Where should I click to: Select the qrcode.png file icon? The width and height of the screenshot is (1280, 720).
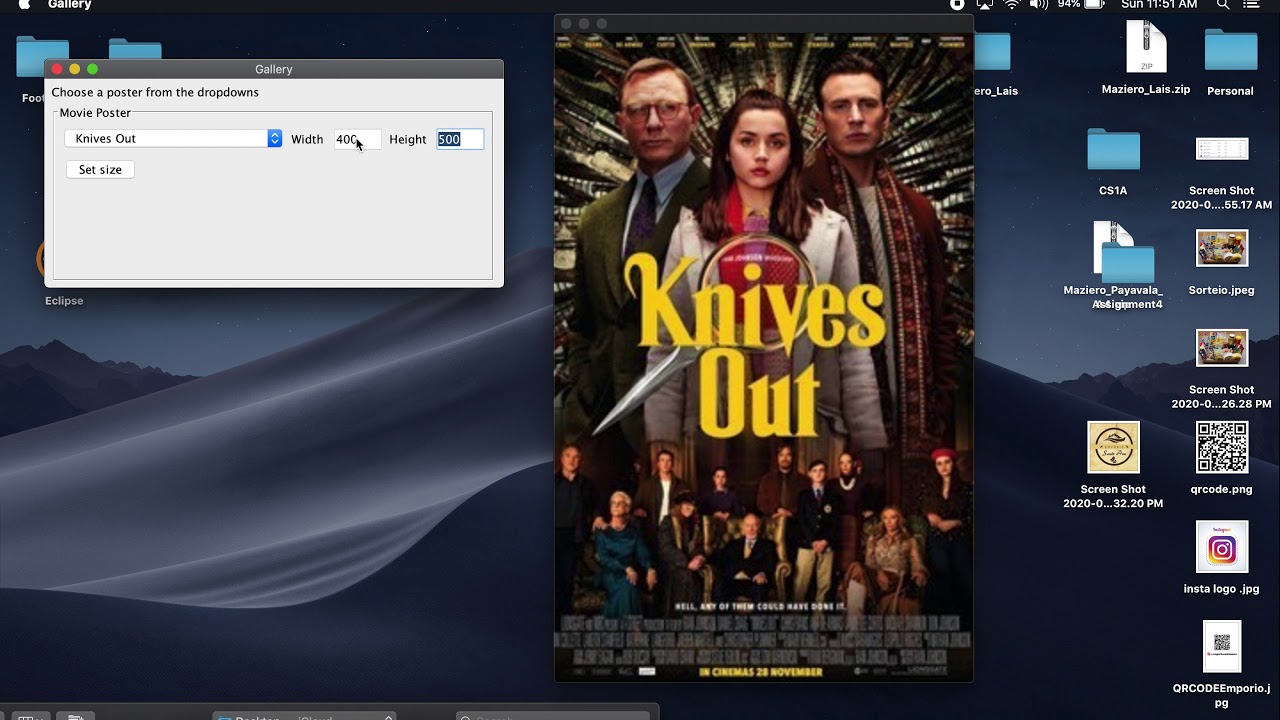click(1222, 447)
